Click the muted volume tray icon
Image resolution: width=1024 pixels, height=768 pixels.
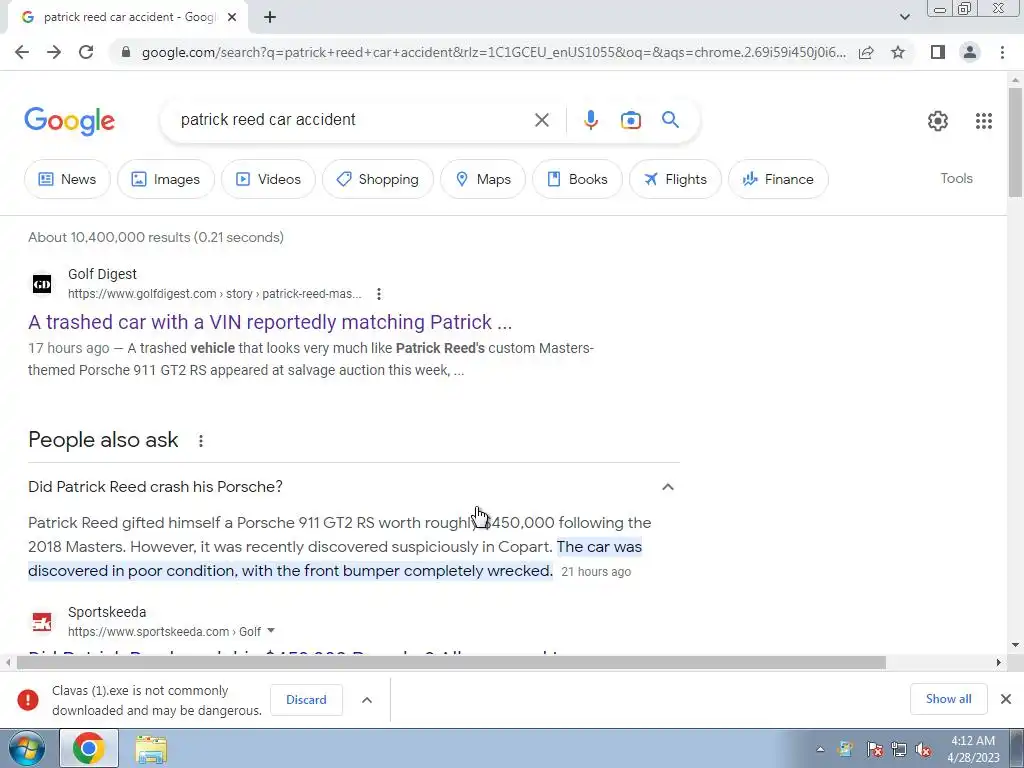(x=923, y=750)
